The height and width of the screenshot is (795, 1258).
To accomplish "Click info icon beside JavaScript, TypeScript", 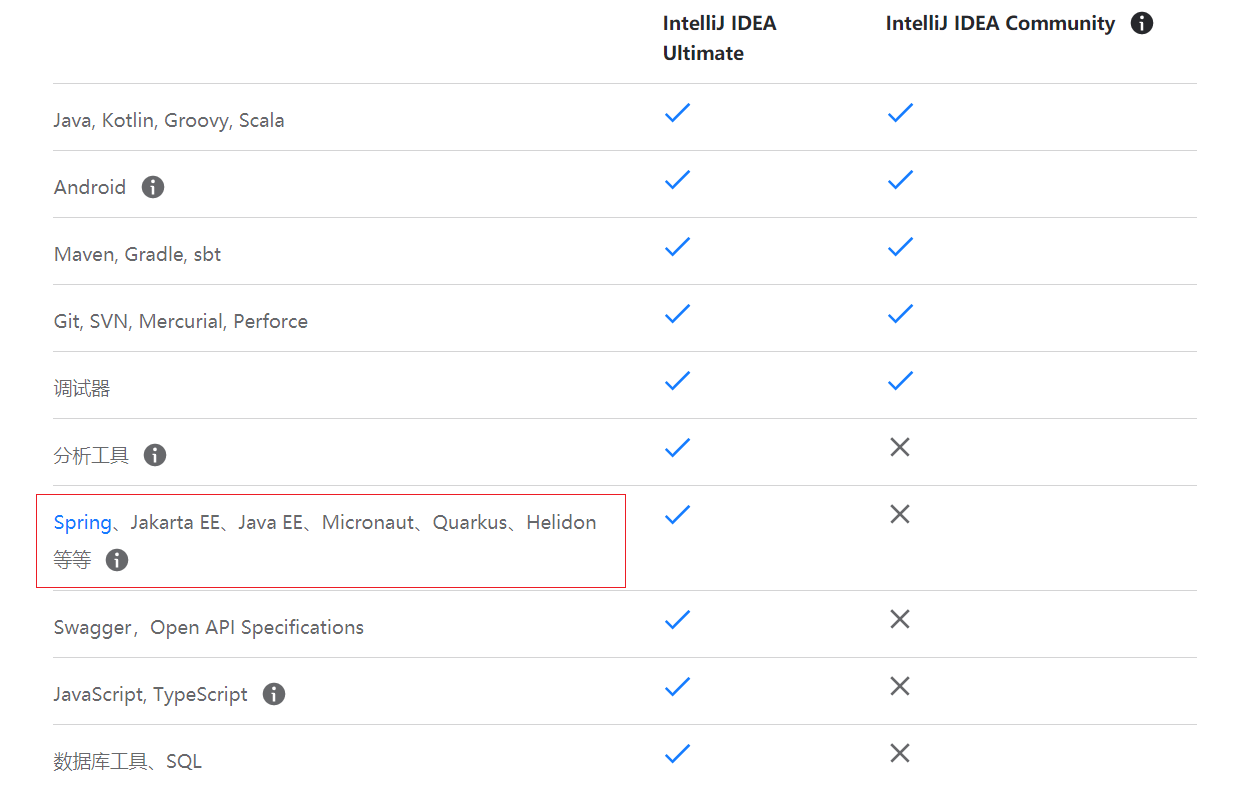I will click(x=274, y=694).
